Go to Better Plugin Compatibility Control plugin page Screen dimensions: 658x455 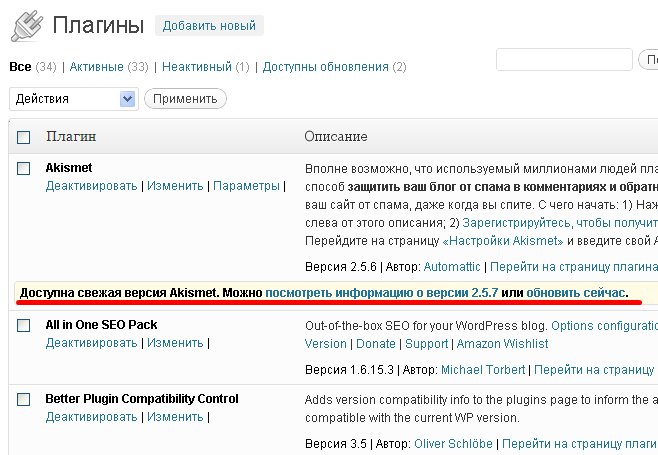coord(580,444)
